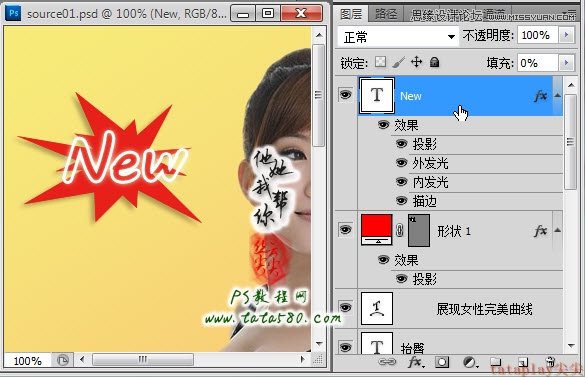Switch to 路径 tab

386,14
